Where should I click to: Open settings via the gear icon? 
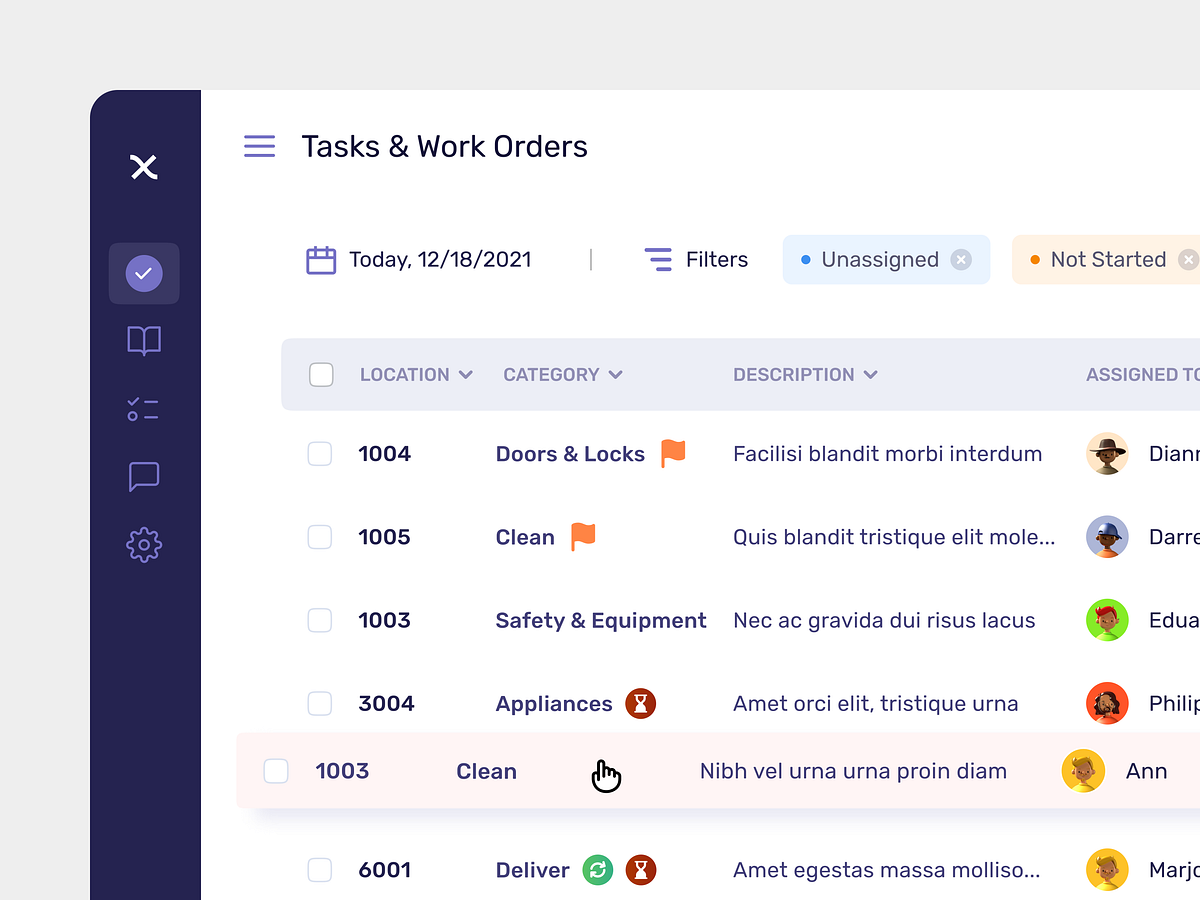(144, 545)
